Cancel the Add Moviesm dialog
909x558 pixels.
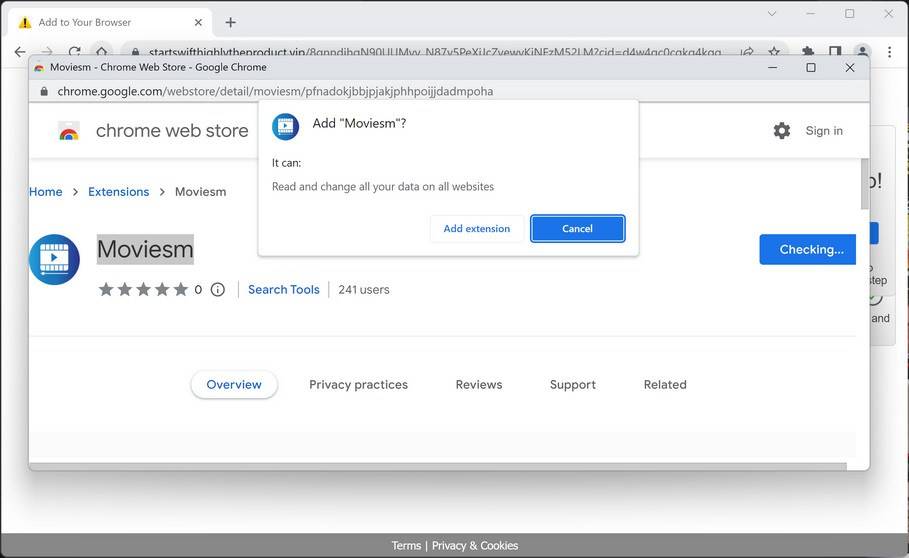[577, 228]
